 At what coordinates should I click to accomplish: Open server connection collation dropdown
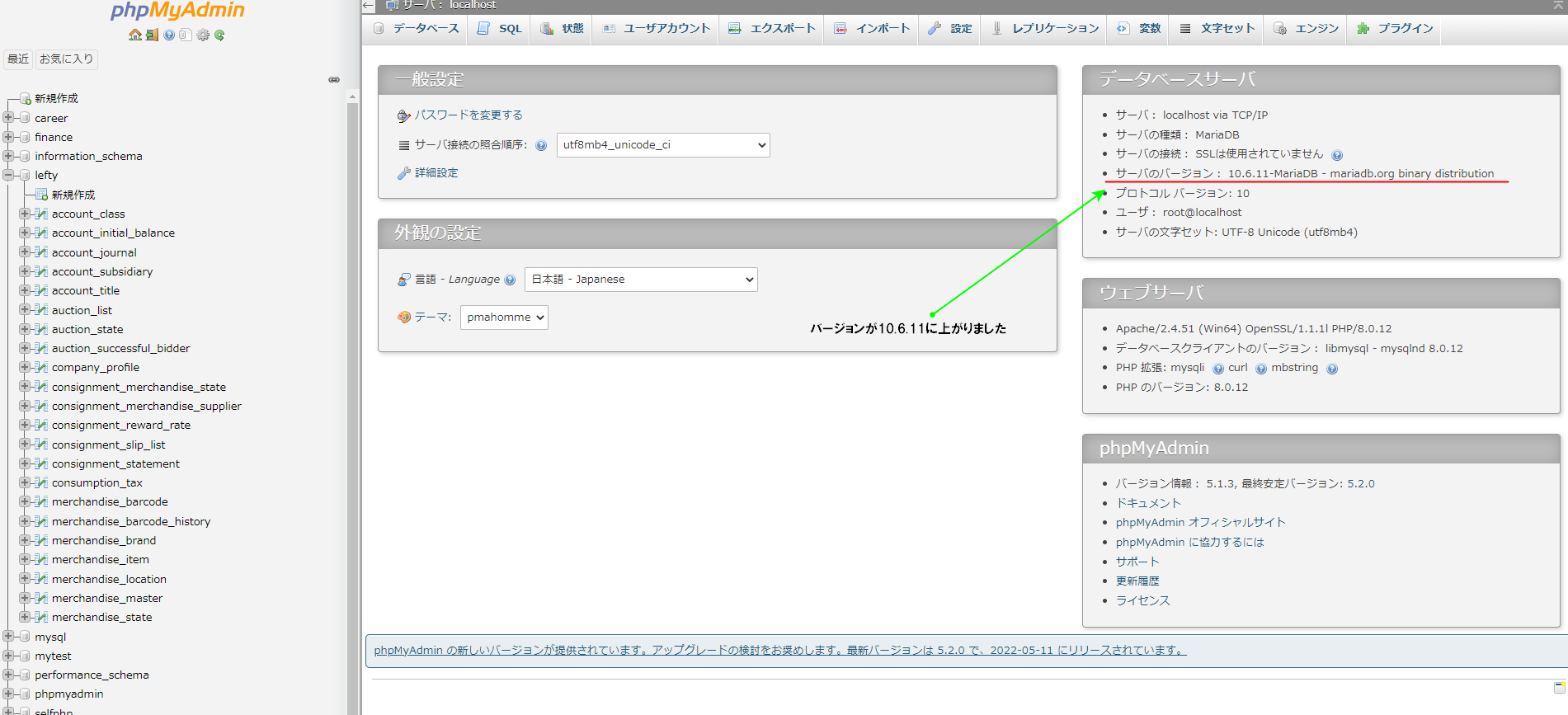point(663,145)
